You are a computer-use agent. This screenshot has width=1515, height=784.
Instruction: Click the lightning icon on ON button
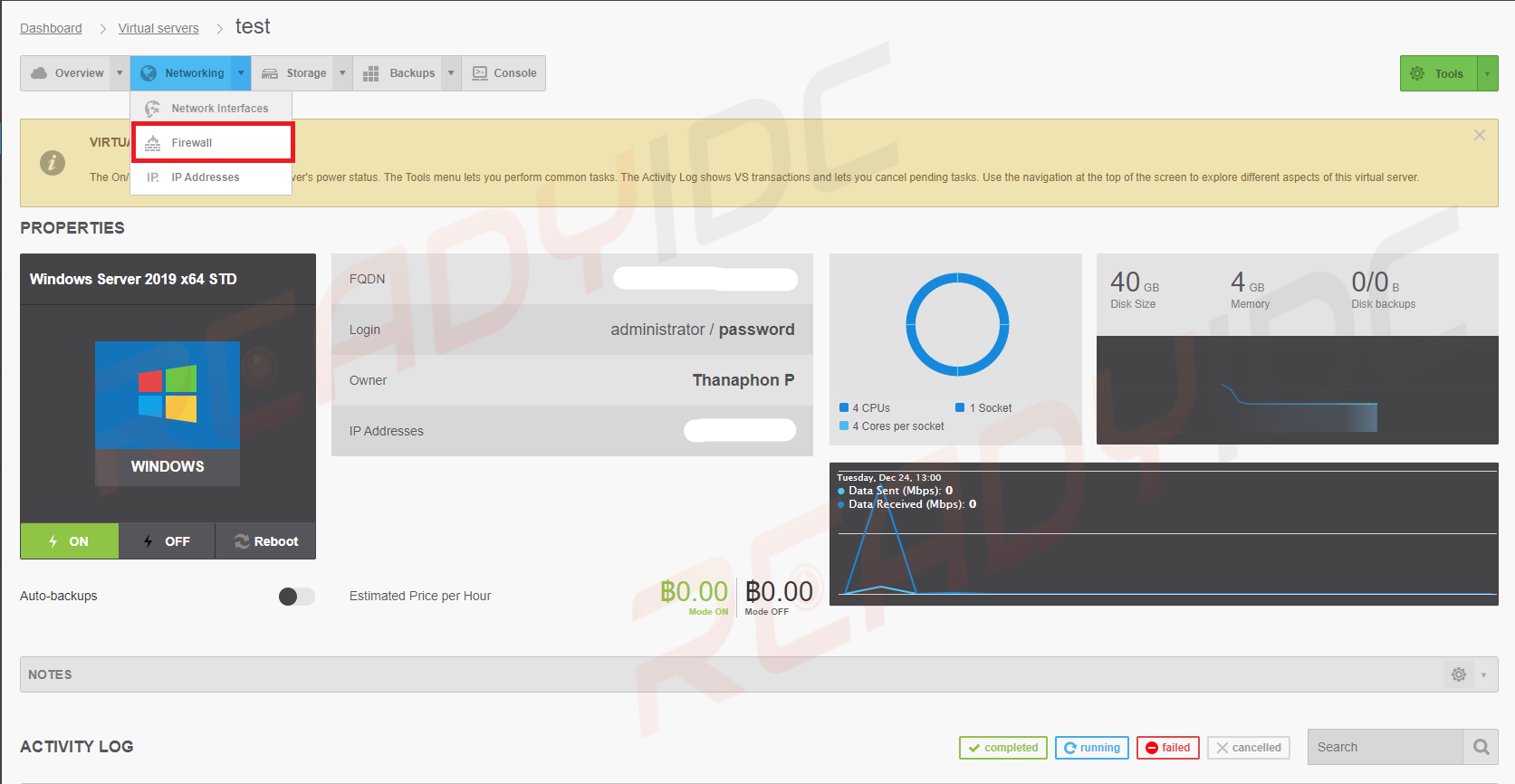point(53,541)
